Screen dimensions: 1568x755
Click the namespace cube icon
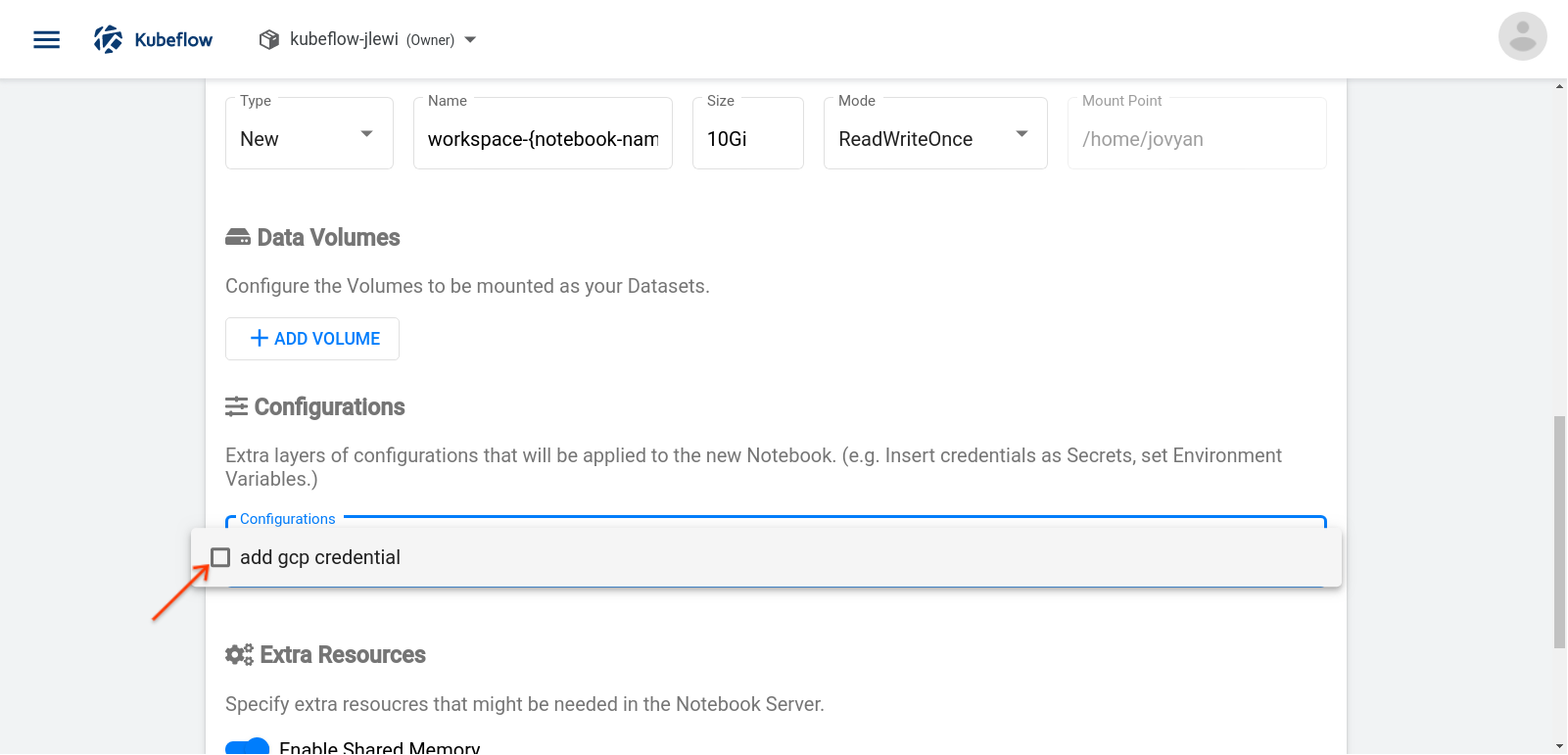268,39
